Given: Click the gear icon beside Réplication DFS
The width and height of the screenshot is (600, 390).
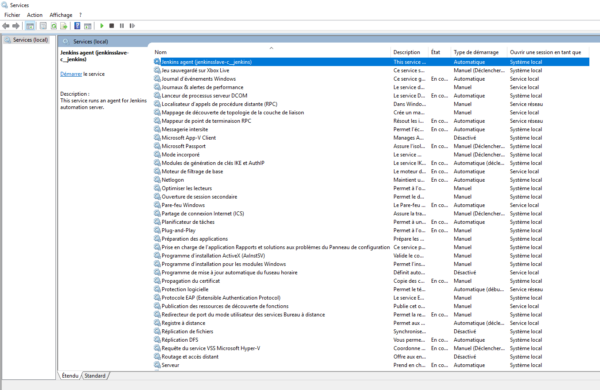Looking at the screenshot, I should [157, 339].
